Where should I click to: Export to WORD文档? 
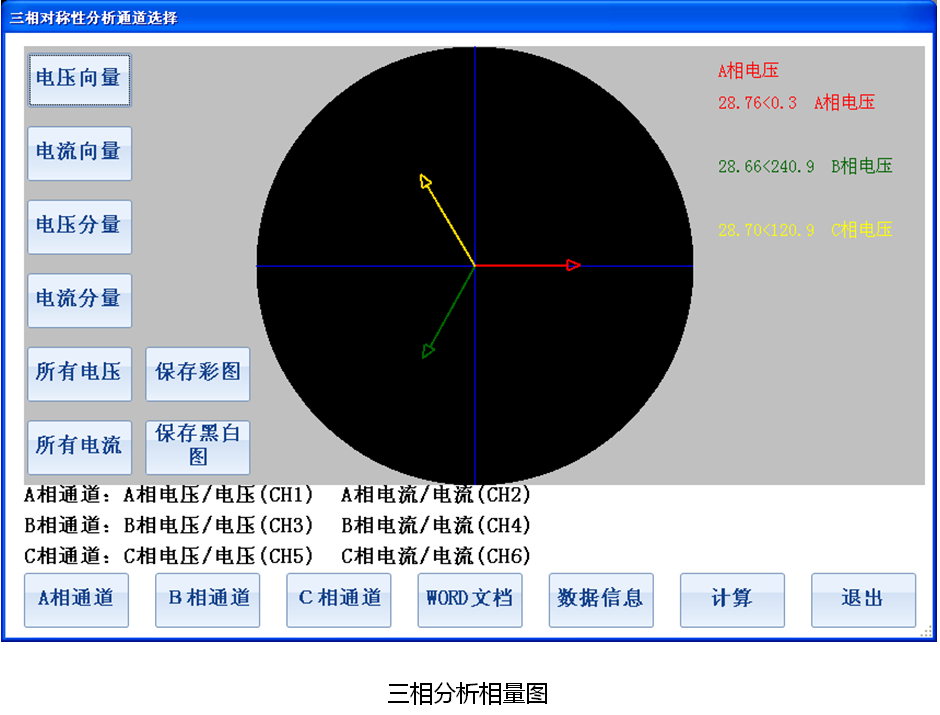469,600
